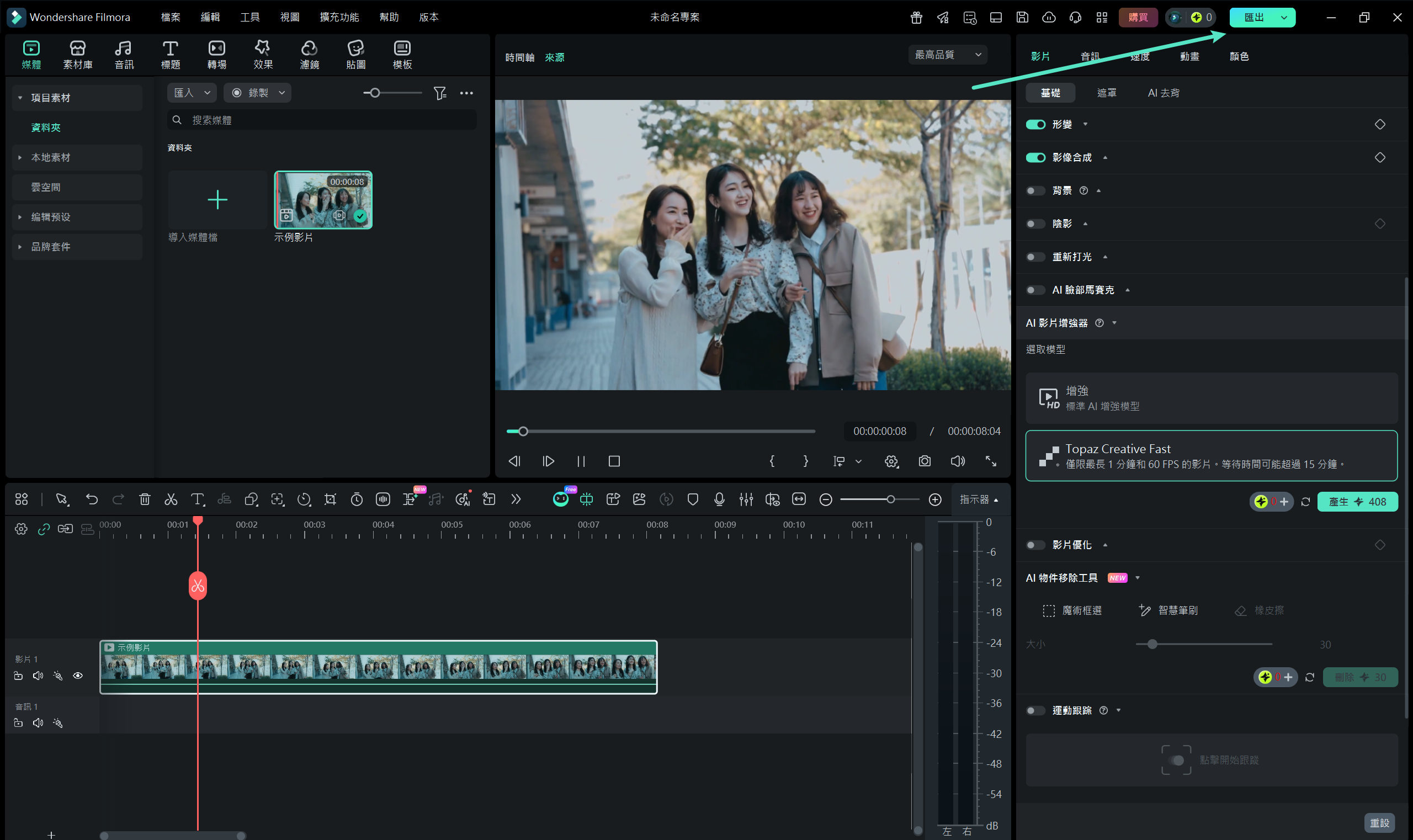Screen dimensions: 1413x840
Task: Expand the 本地素材 tree item
Action: click(20, 157)
